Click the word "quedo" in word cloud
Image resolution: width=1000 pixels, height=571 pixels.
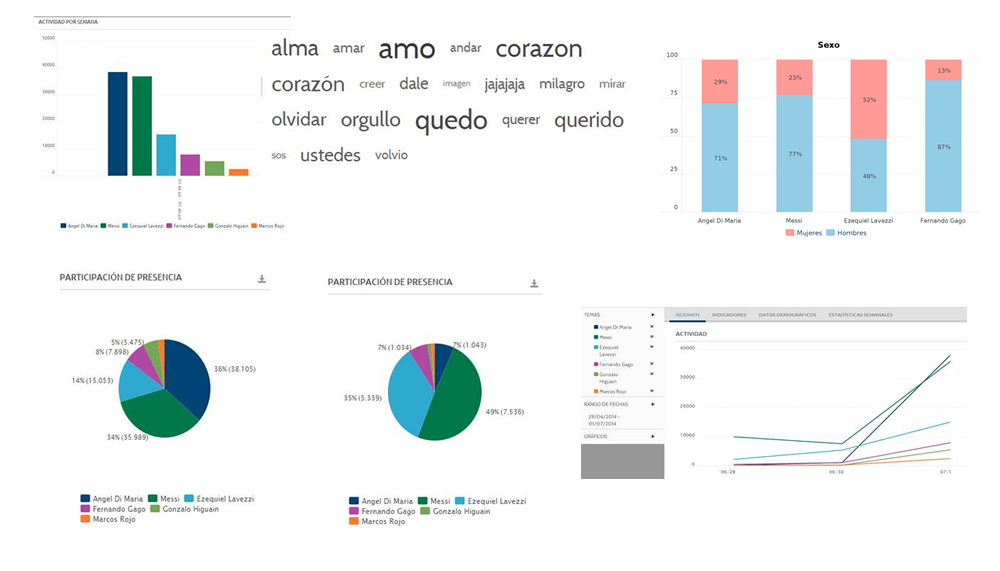pyautogui.click(x=451, y=121)
